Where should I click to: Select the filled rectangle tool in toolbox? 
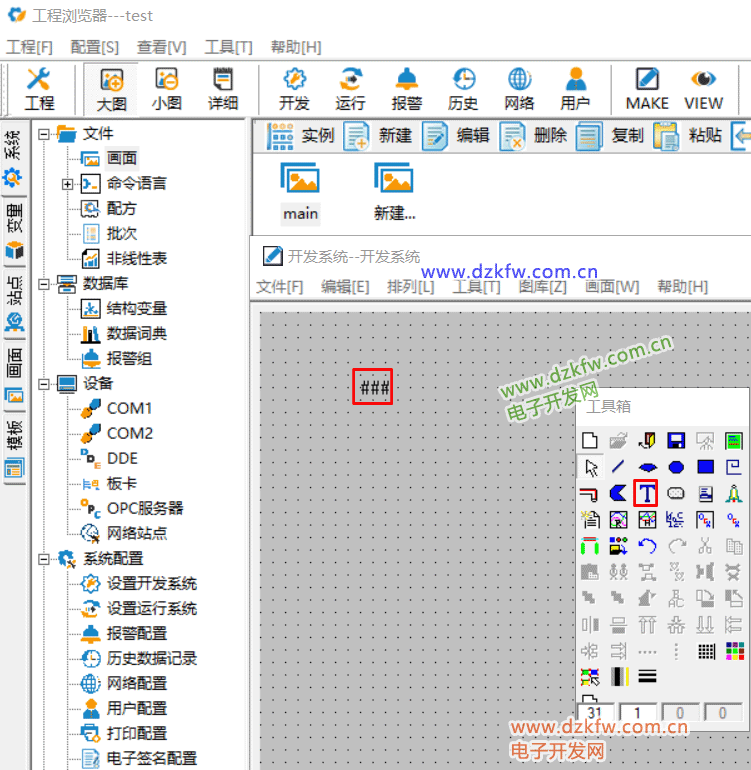point(705,467)
